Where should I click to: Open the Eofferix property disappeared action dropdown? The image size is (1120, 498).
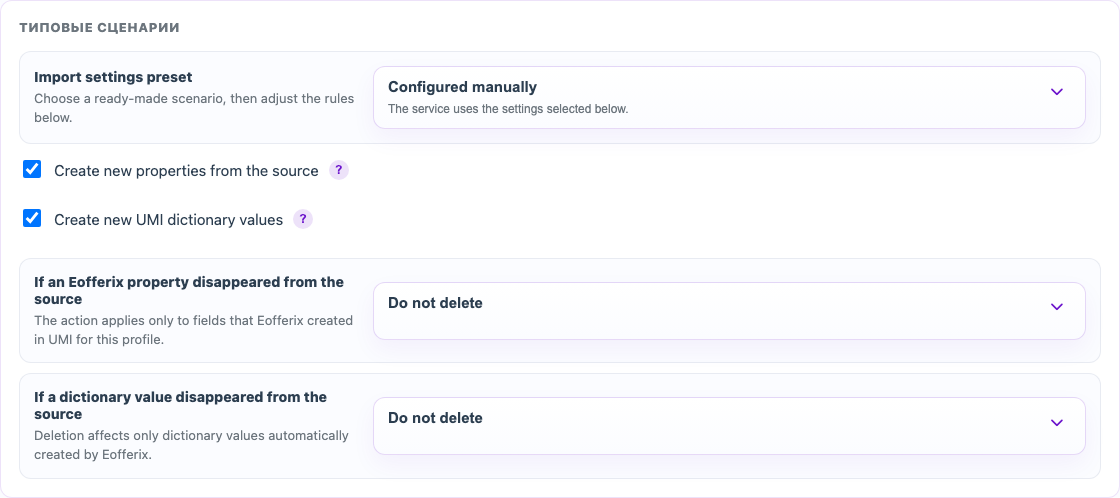click(x=729, y=311)
